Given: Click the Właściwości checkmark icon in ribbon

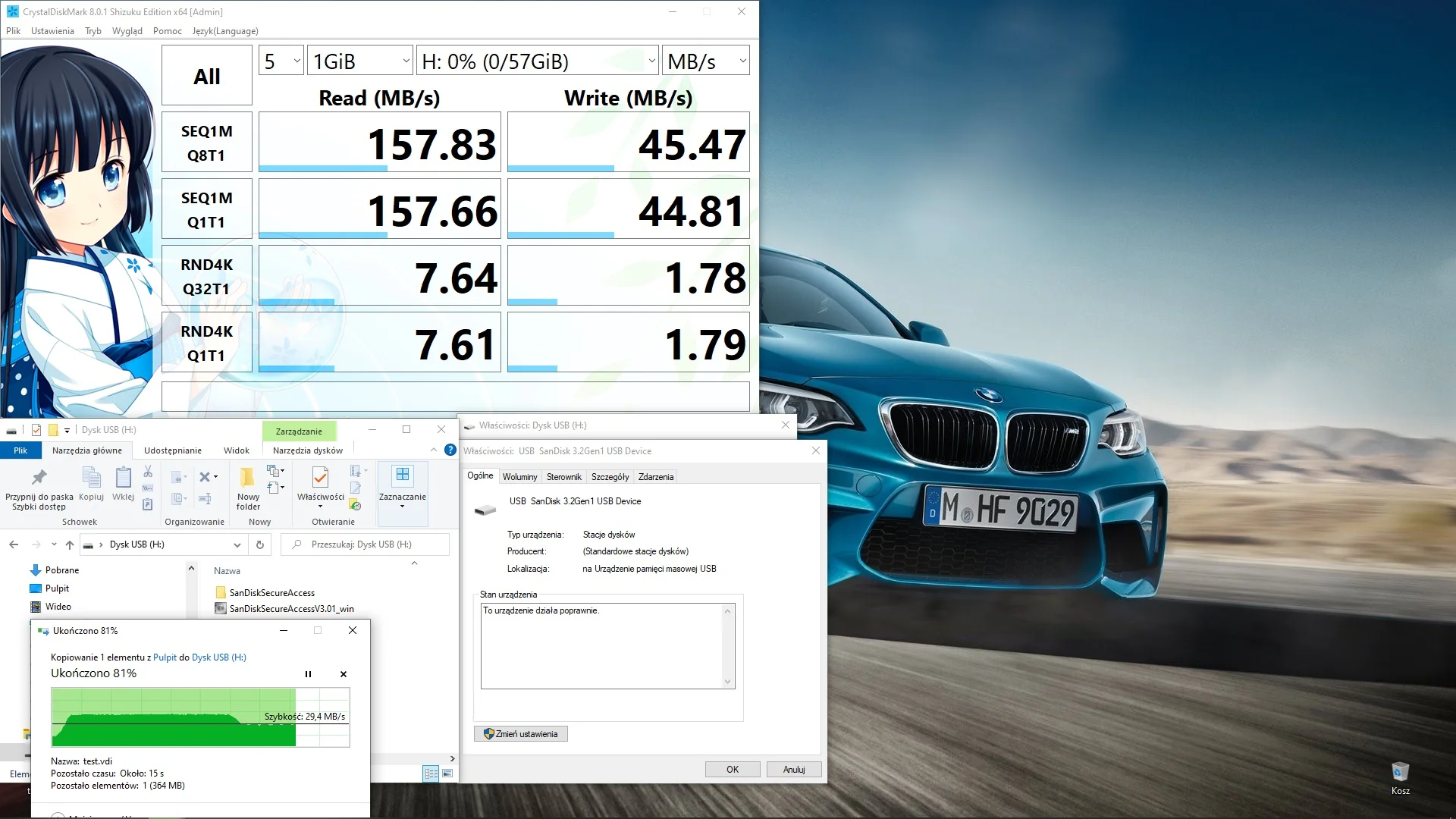Looking at the screenshot, I should (320, 477).
